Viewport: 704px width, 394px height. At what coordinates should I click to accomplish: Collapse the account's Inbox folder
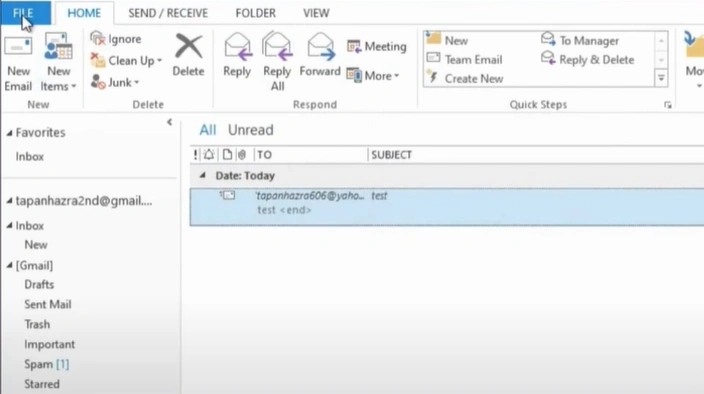pos(9,225)
